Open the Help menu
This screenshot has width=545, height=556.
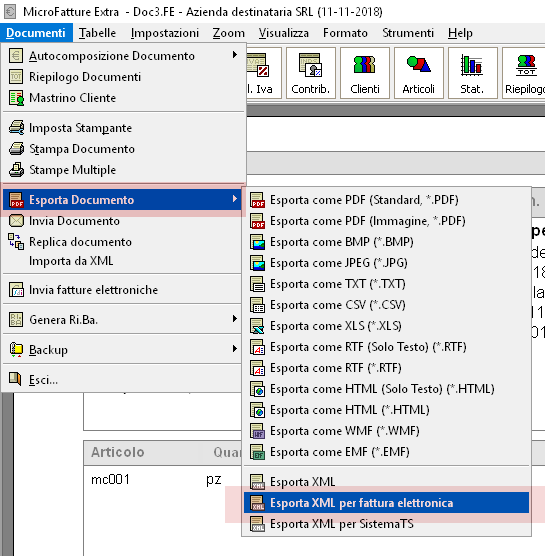pos(460,33)
